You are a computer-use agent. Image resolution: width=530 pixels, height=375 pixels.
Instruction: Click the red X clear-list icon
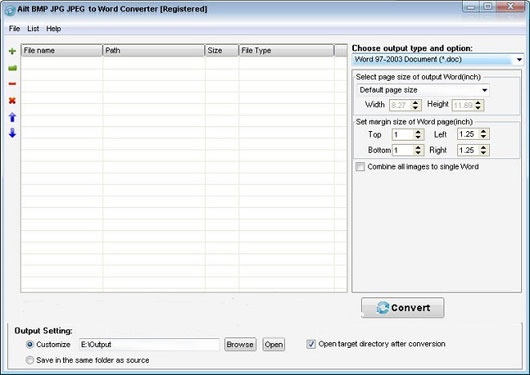[x=12, y=100]
